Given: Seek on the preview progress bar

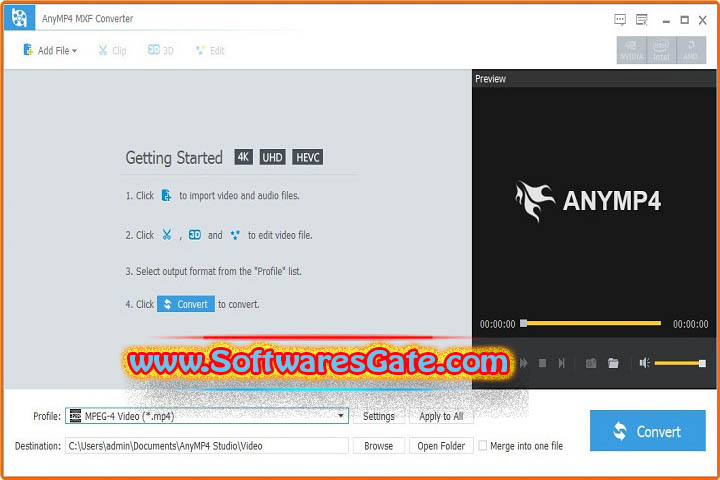Looking at the screenshot, I should pos(591,323).
